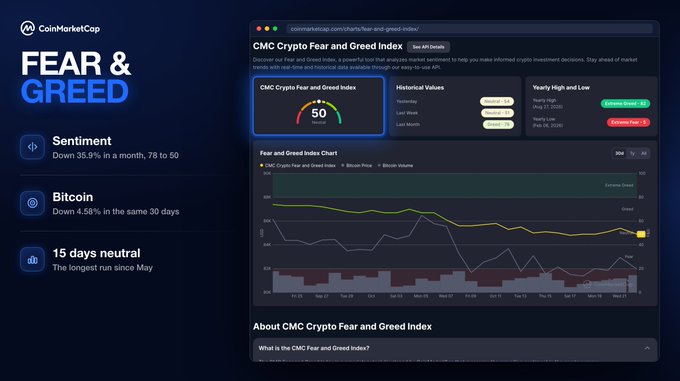Click the 'Greed - 78' last month badge
This screenshot has width=680, height=381.
498,124
